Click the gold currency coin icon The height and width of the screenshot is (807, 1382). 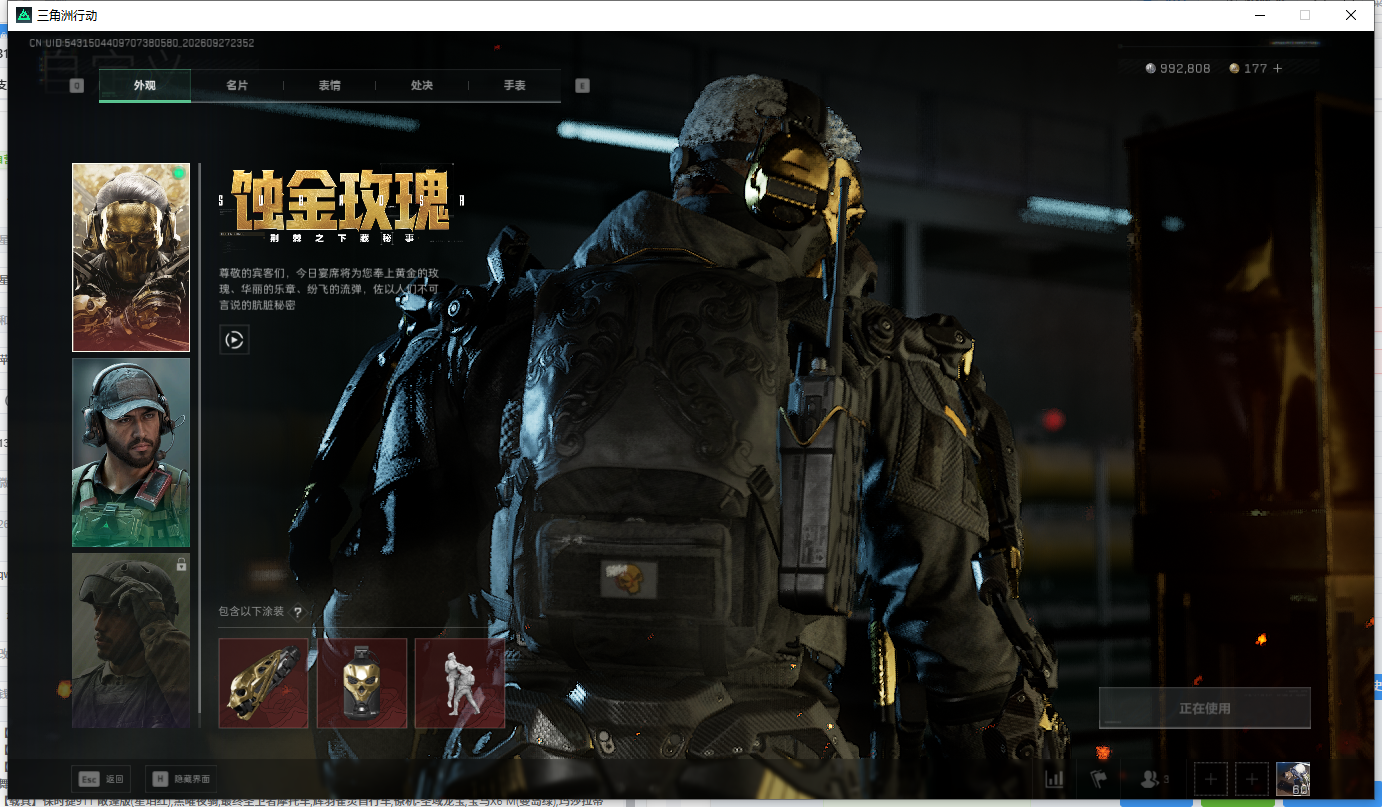click(1234, 69)
